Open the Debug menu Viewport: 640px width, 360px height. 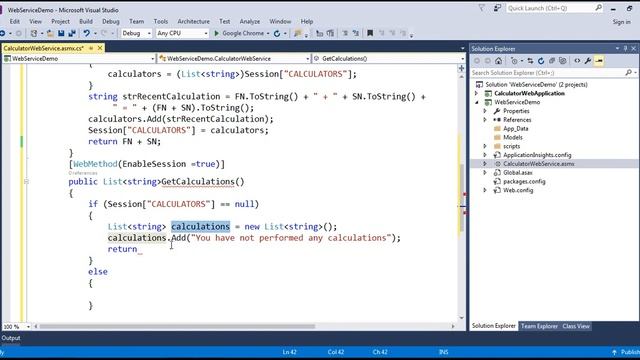pos(111,21)
